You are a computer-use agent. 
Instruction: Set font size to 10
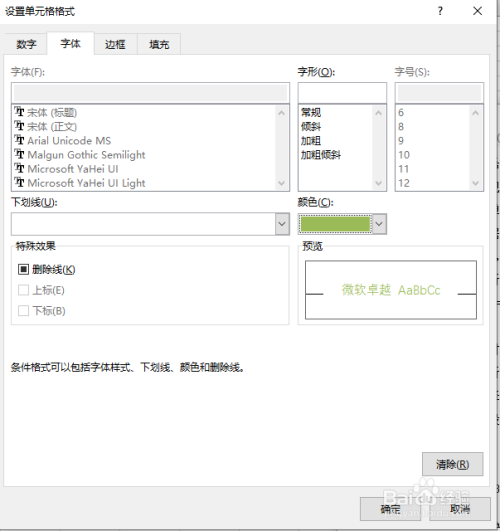click(404, 155)
